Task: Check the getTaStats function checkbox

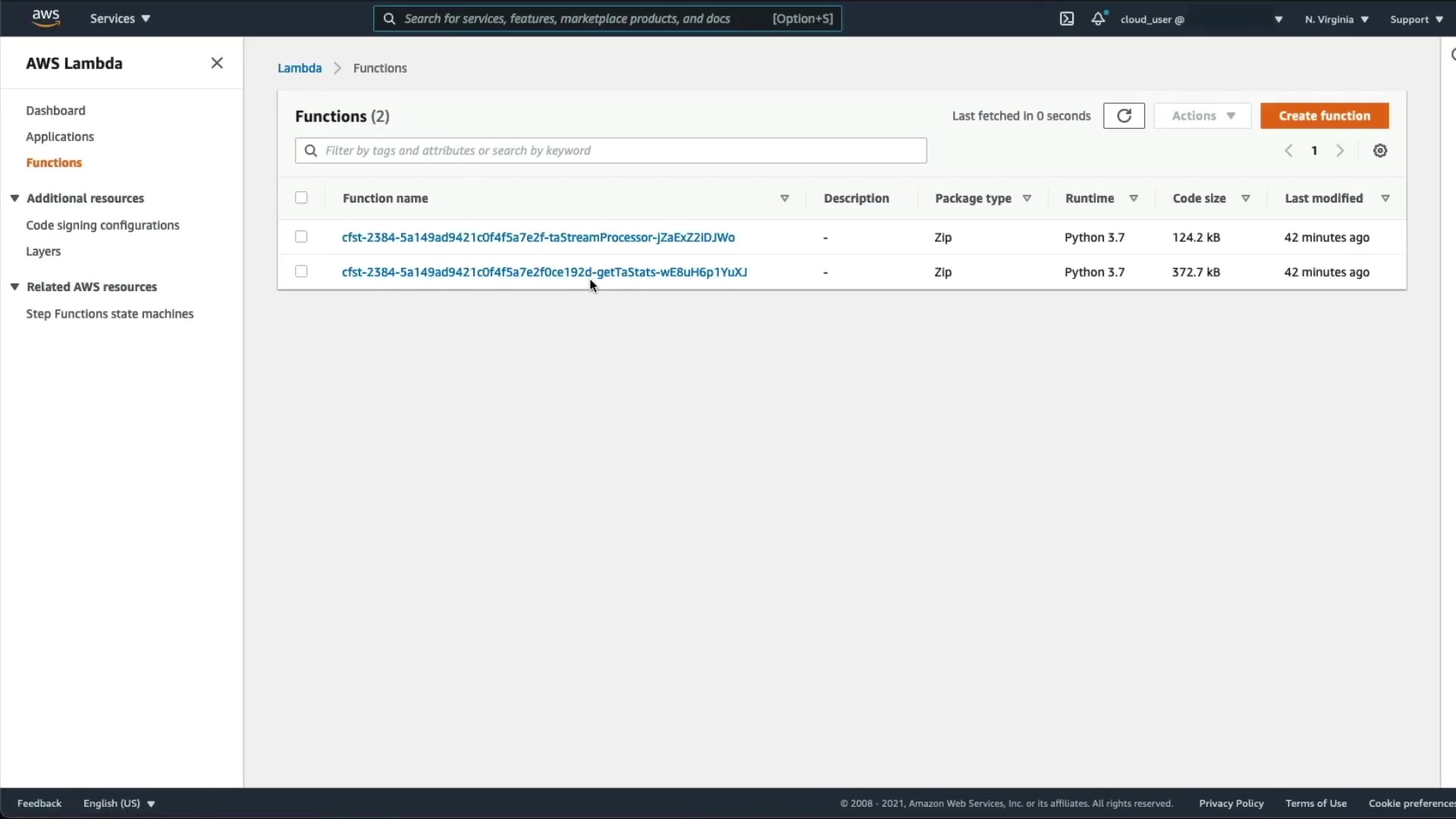Action: point(301,271)
